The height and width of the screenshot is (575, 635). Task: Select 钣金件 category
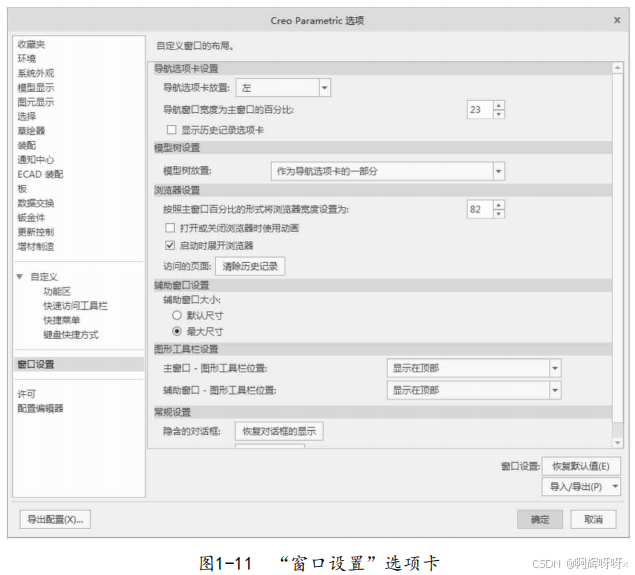click(x=31, y=217)
